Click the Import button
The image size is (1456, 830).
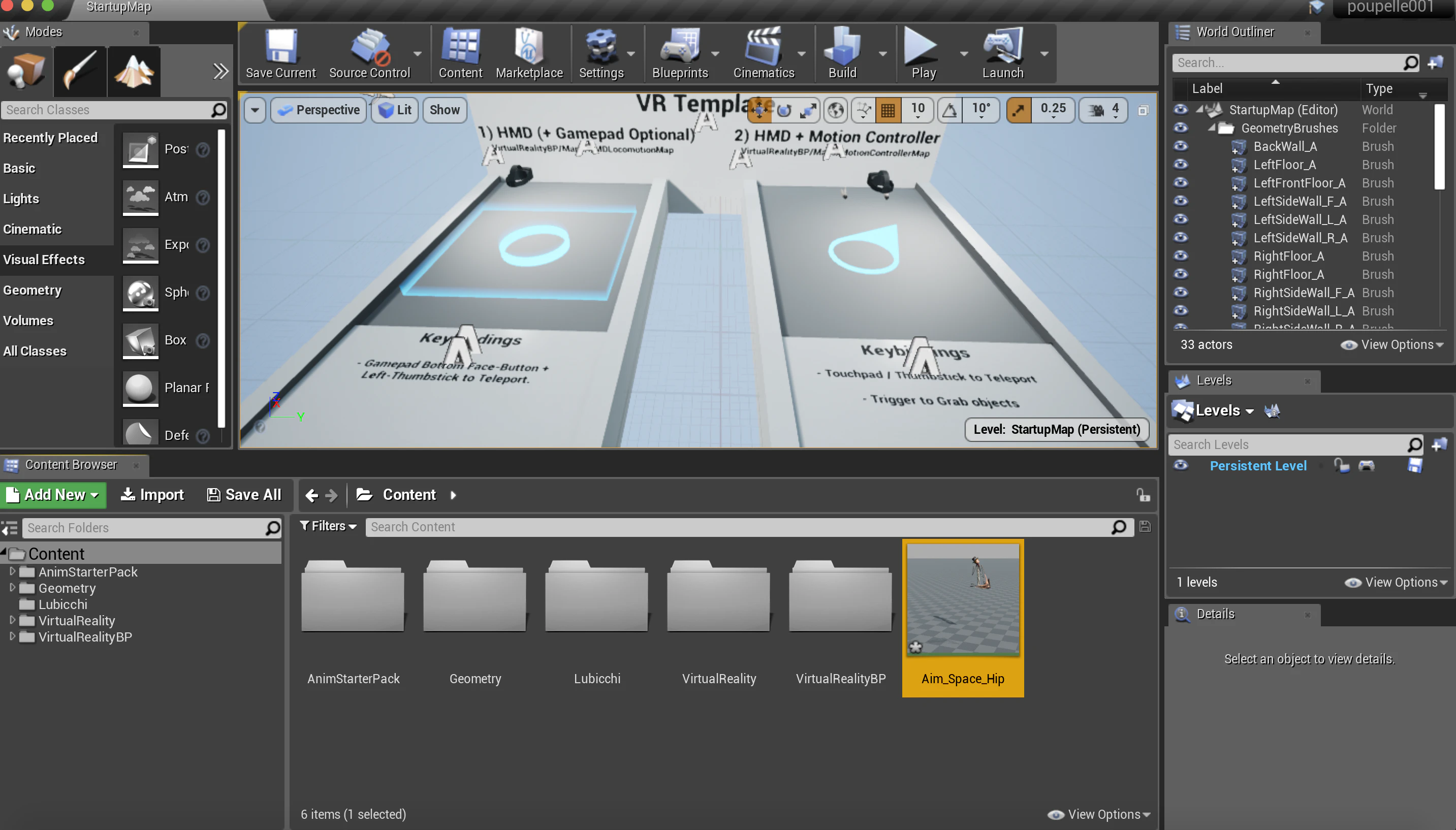point(152,495)
